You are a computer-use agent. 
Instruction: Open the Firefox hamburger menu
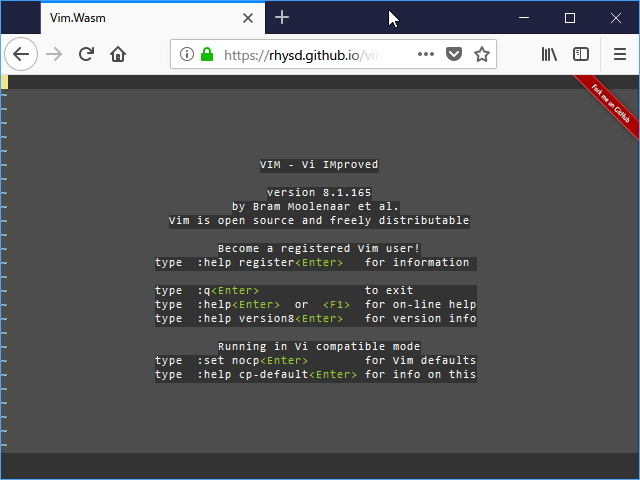click(x=620, y=54)
